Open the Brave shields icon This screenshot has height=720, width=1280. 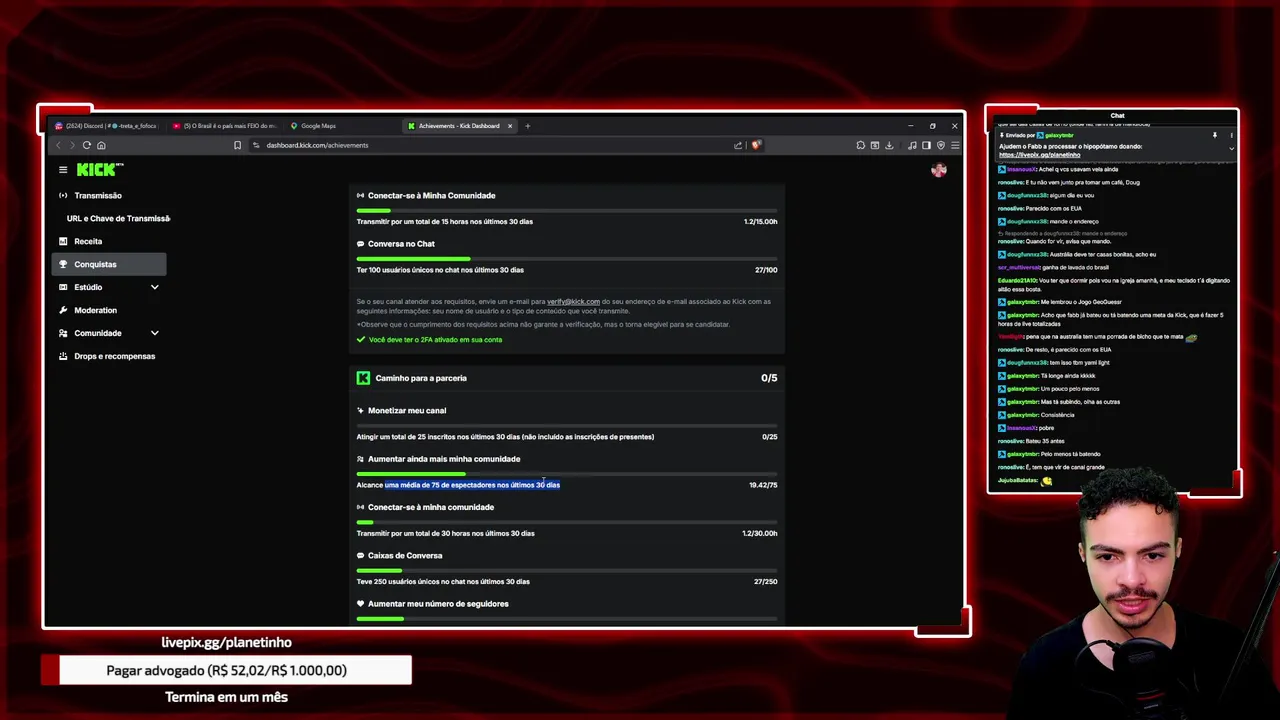tap(756, 145)
